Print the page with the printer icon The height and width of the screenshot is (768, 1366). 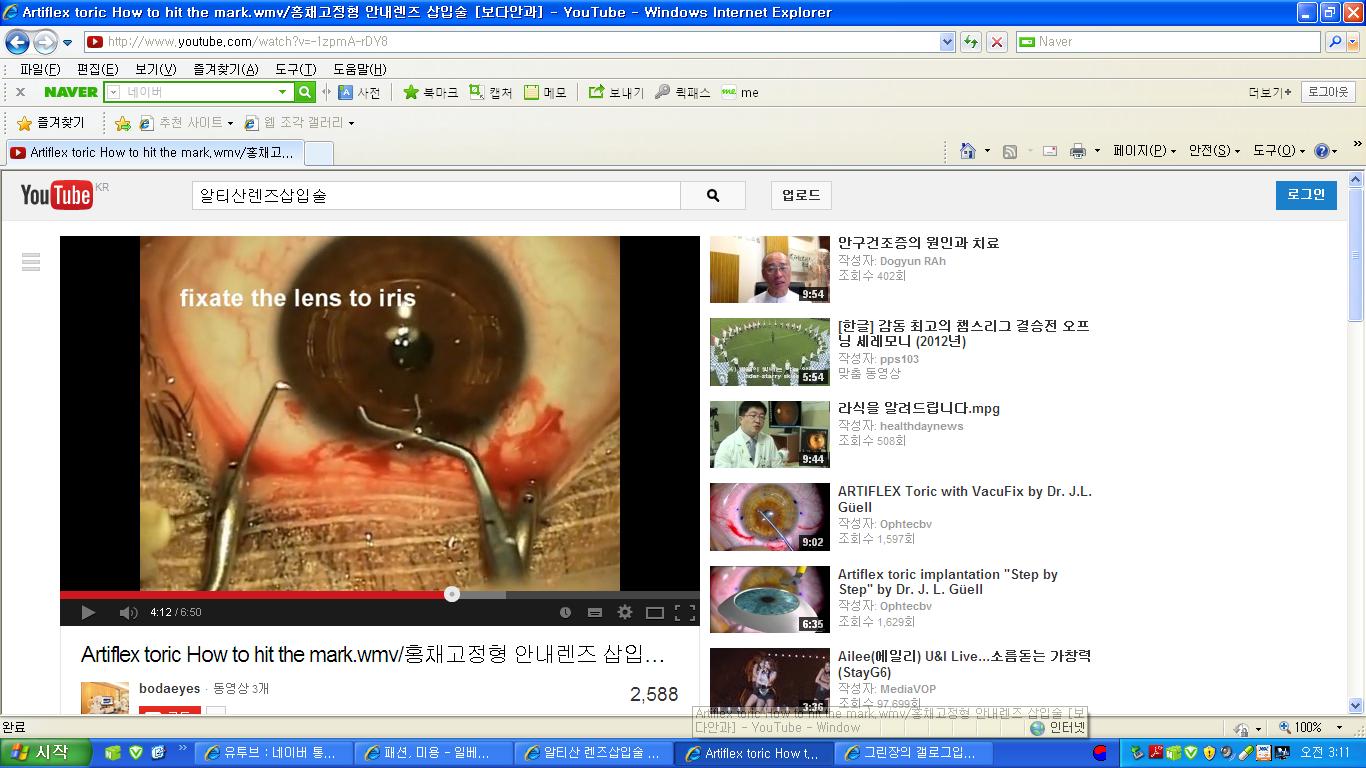click(x=1078, y=151)
